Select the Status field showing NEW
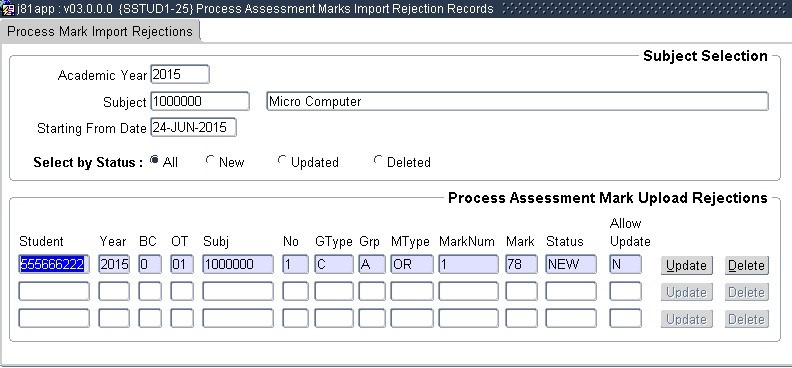Image resolution: width=792 pixels, height=368 pixels. tap(571, 265)
